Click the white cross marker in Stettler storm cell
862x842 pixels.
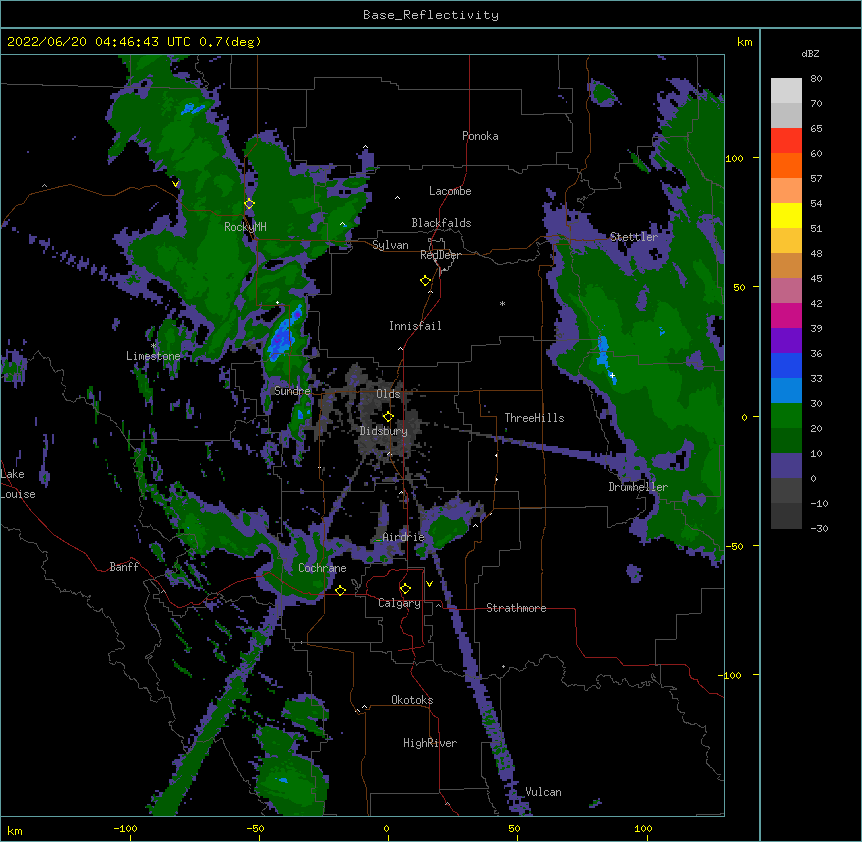click(x=612, y=376)
